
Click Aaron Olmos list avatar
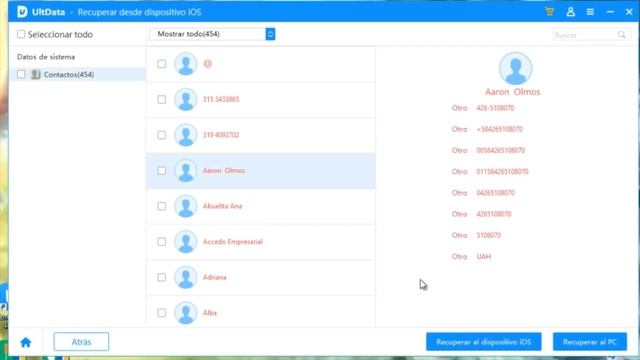pyautogui.click(x=186, y=171)
